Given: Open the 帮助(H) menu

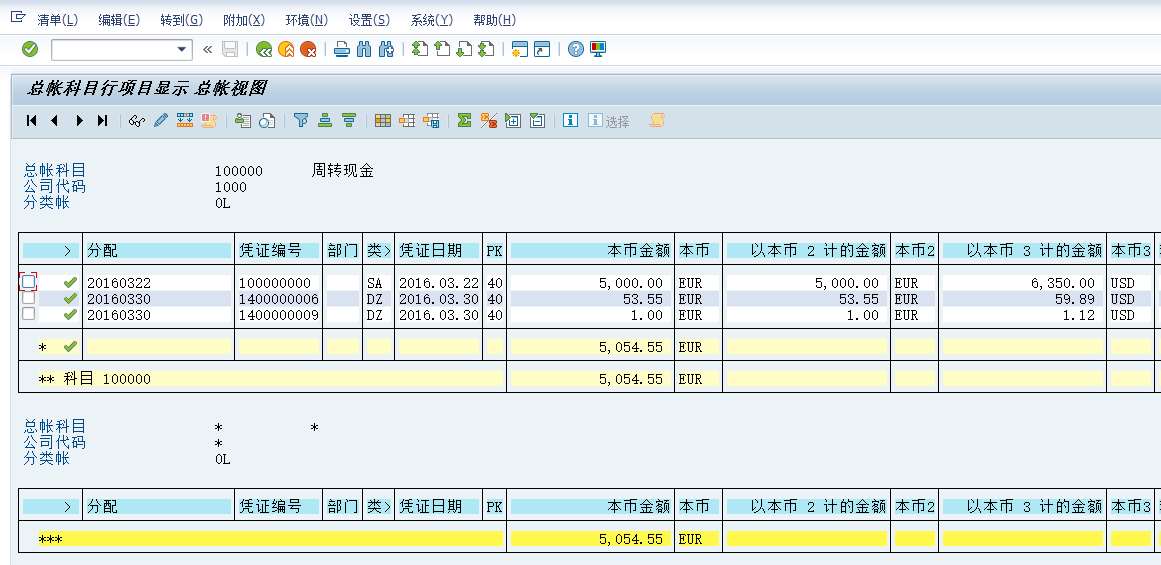Looking at the screenshot, I should pos(495,20).
